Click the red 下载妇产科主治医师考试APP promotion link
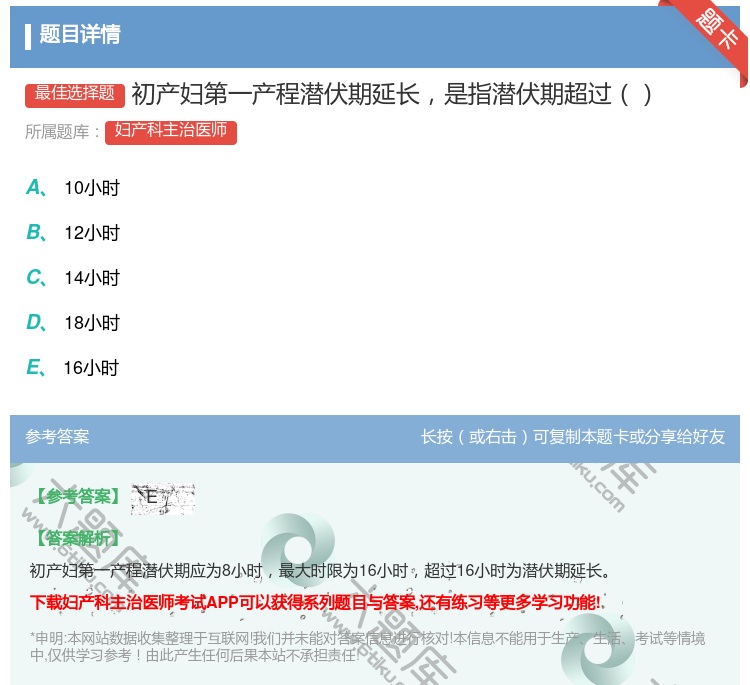 (x=315, y=602)
